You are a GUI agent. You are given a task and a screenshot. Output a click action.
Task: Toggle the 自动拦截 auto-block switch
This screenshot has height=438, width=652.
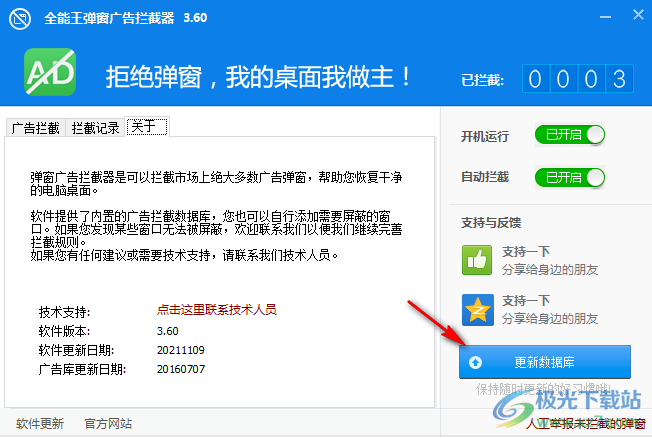(x=569, y=178)
